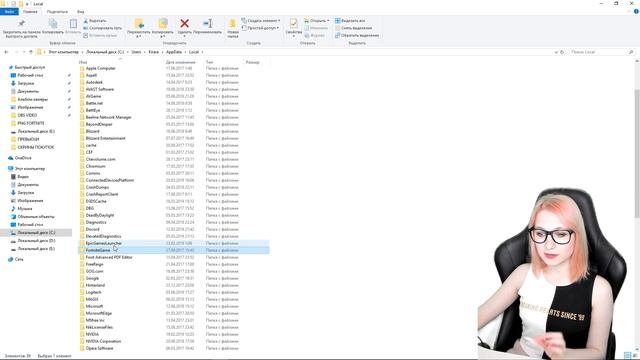The width and height of the screenshot is (640, 360).
Task: Go up one level with up arrow
Action: click(31, 52)
